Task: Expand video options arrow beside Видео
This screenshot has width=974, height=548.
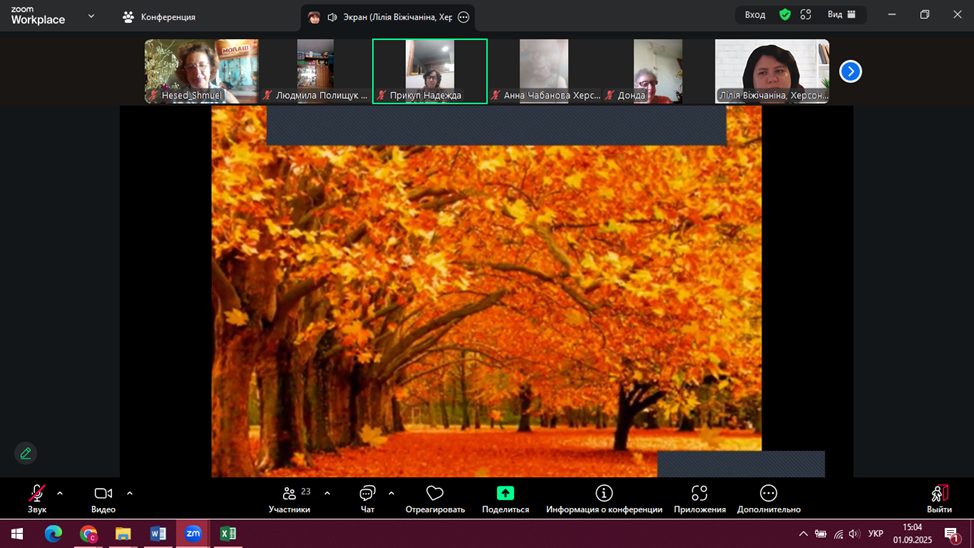Action: 130,493
